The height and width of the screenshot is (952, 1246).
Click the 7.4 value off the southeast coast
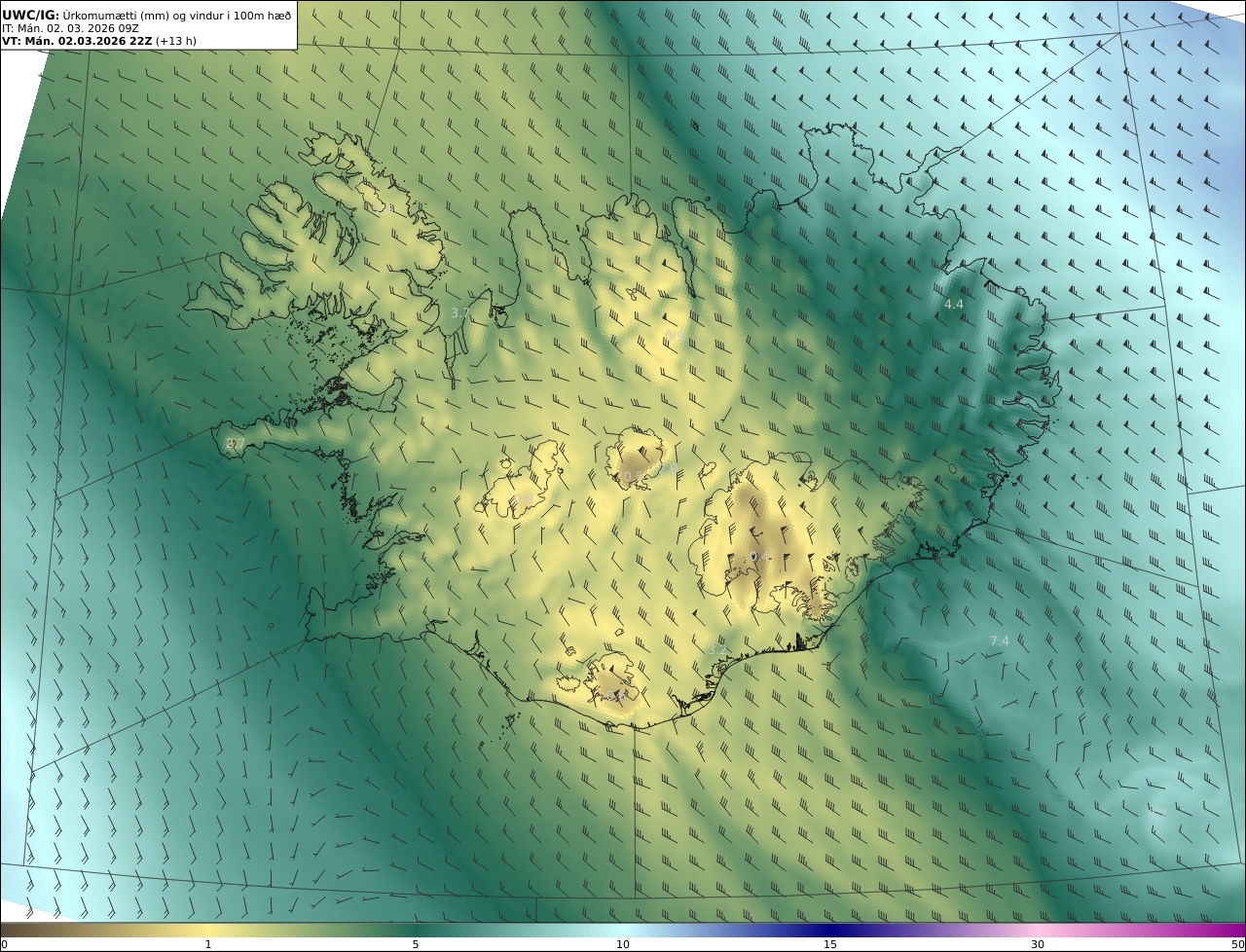[x=1000, y=641]
